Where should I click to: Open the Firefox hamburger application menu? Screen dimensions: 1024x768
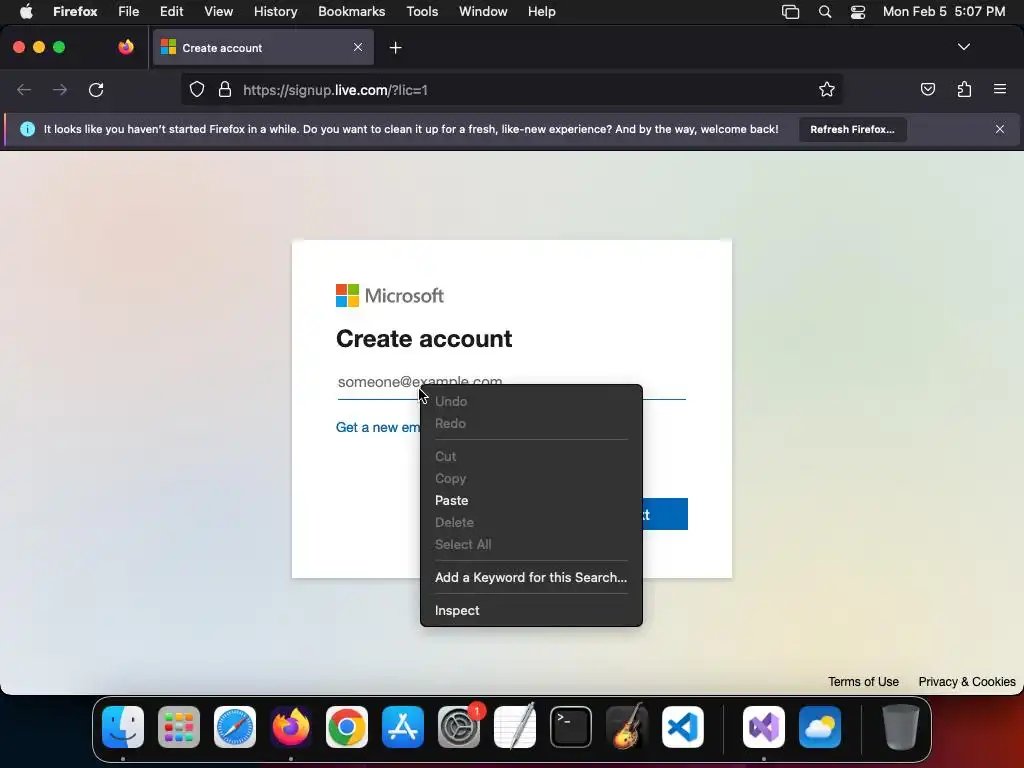click(x=1000, y=89)
